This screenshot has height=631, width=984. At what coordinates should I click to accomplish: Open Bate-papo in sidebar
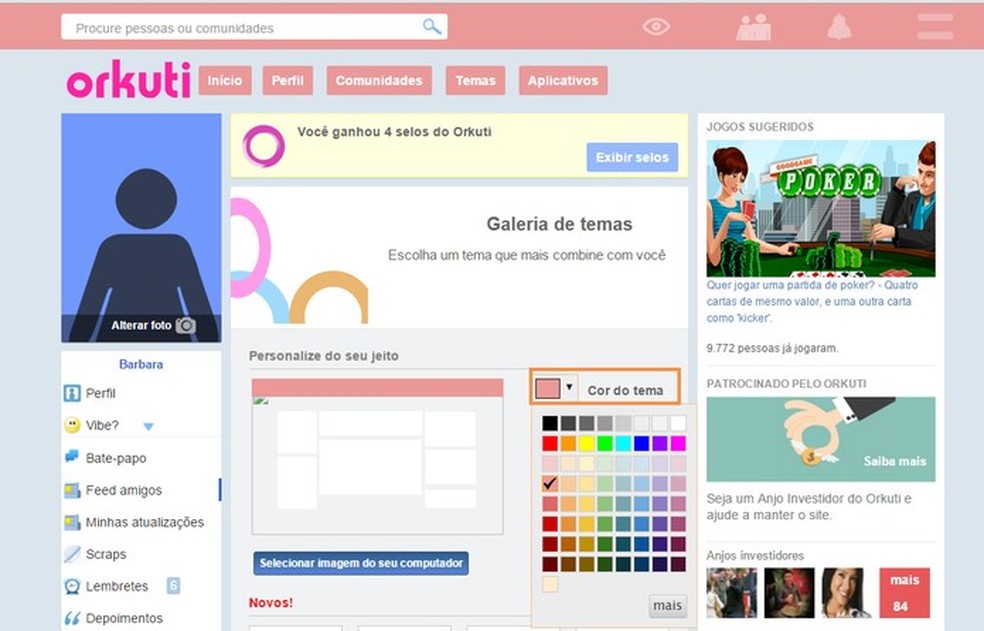click(116, 458)
